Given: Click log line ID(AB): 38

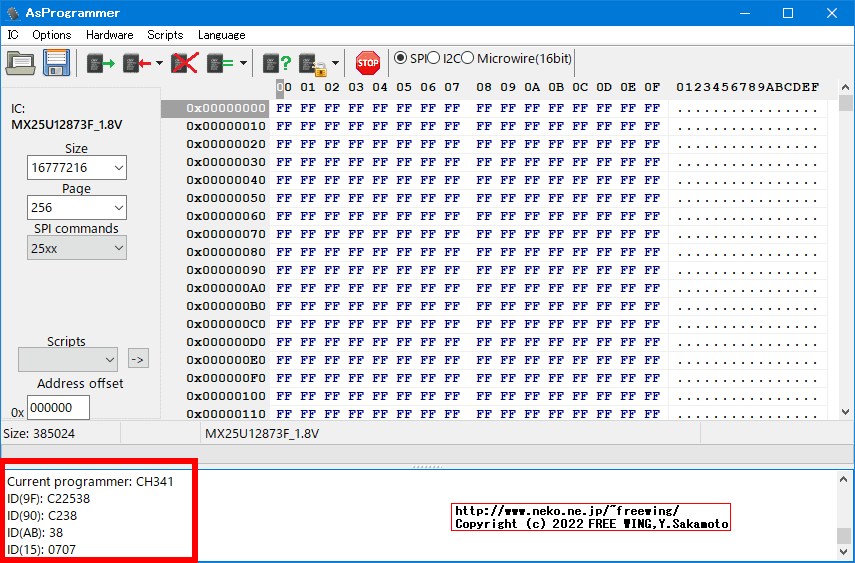Looking at the screenshot, I should (x=35, y=532).
